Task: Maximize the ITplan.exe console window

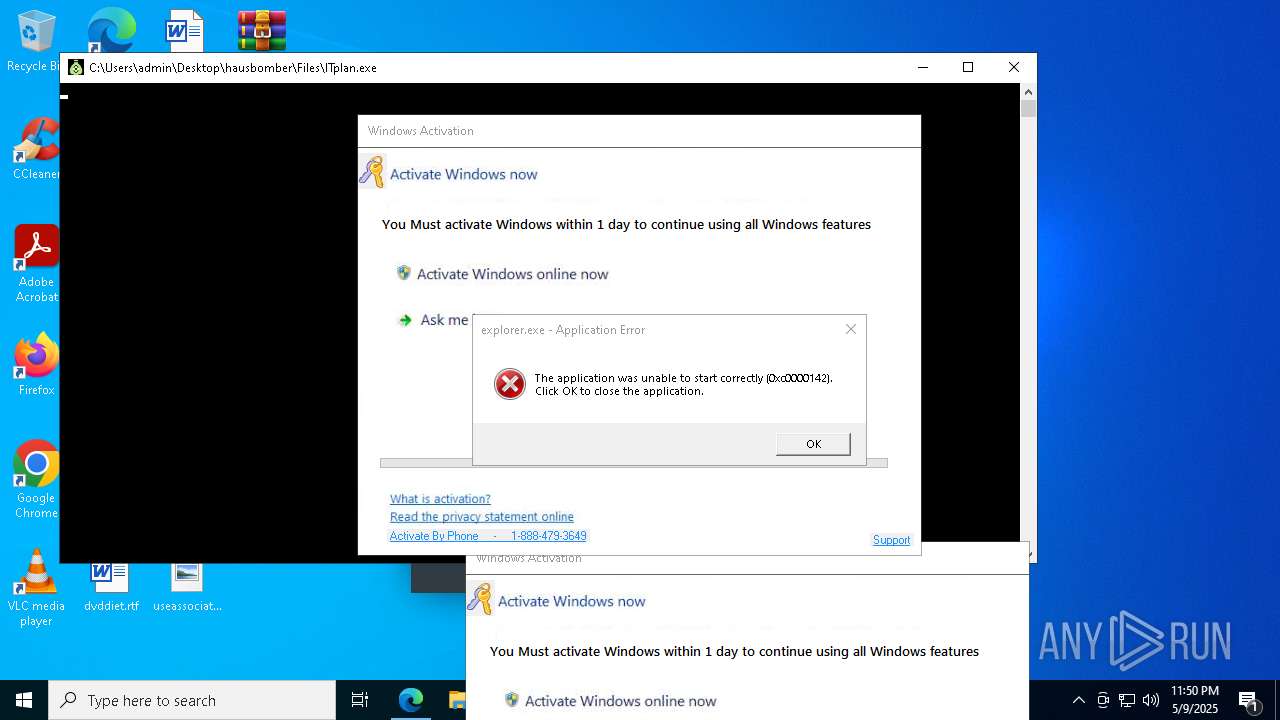Action: [x=968, y=67]
